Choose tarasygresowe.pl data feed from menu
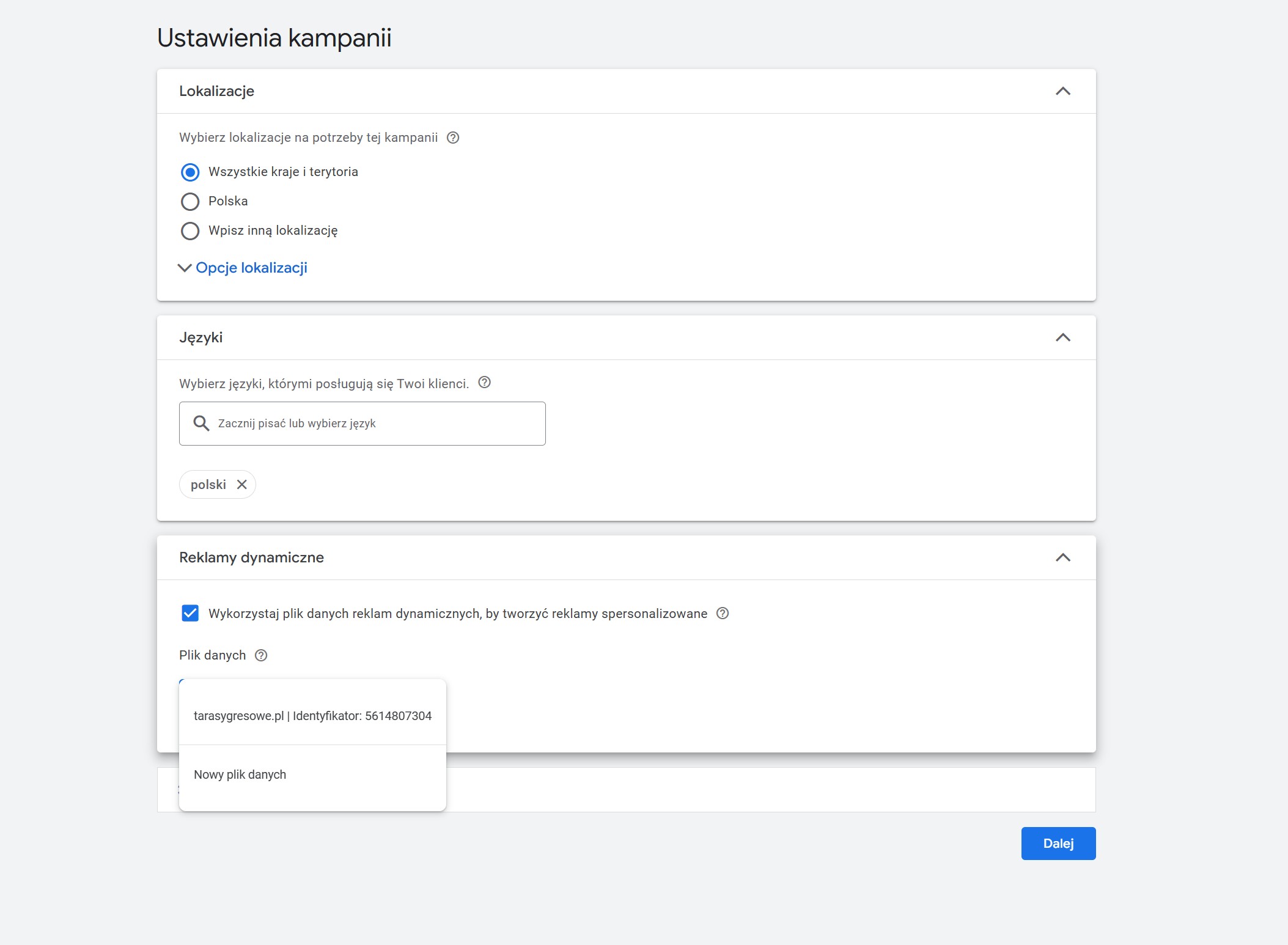This screenshot has height=945, width=1288. 312,716
